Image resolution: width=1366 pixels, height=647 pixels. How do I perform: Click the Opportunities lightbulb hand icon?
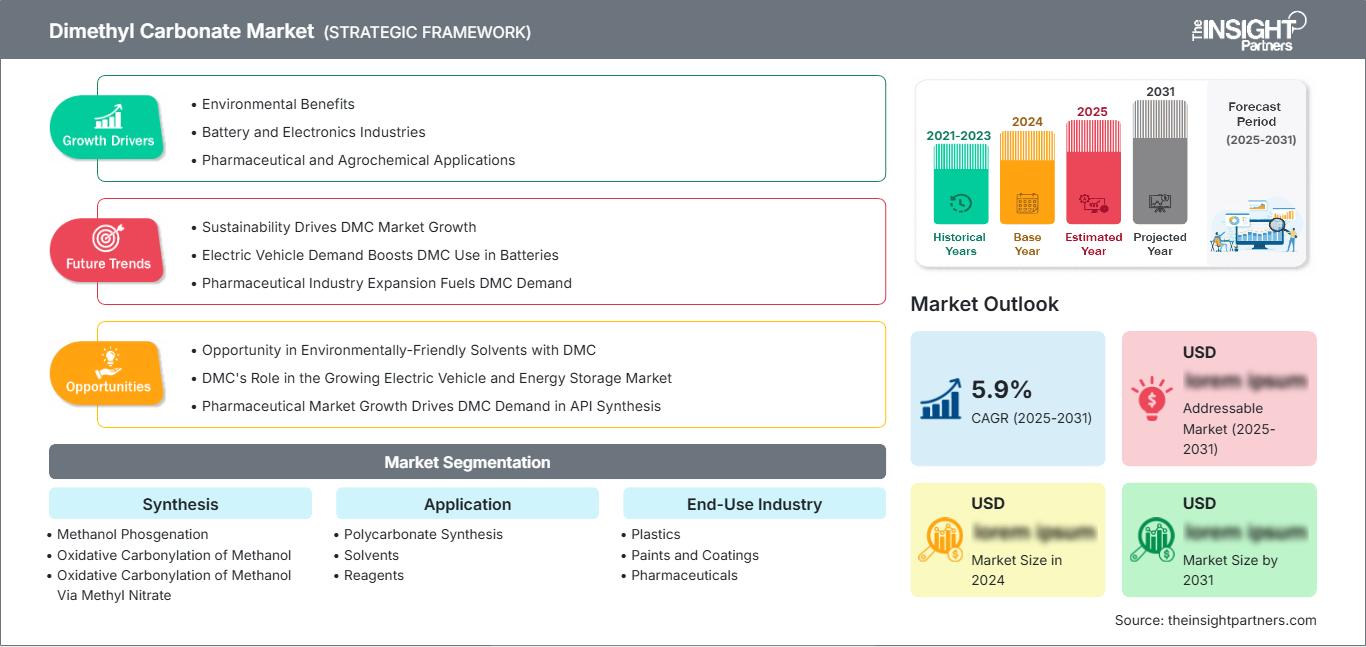[x=108, y=362]
